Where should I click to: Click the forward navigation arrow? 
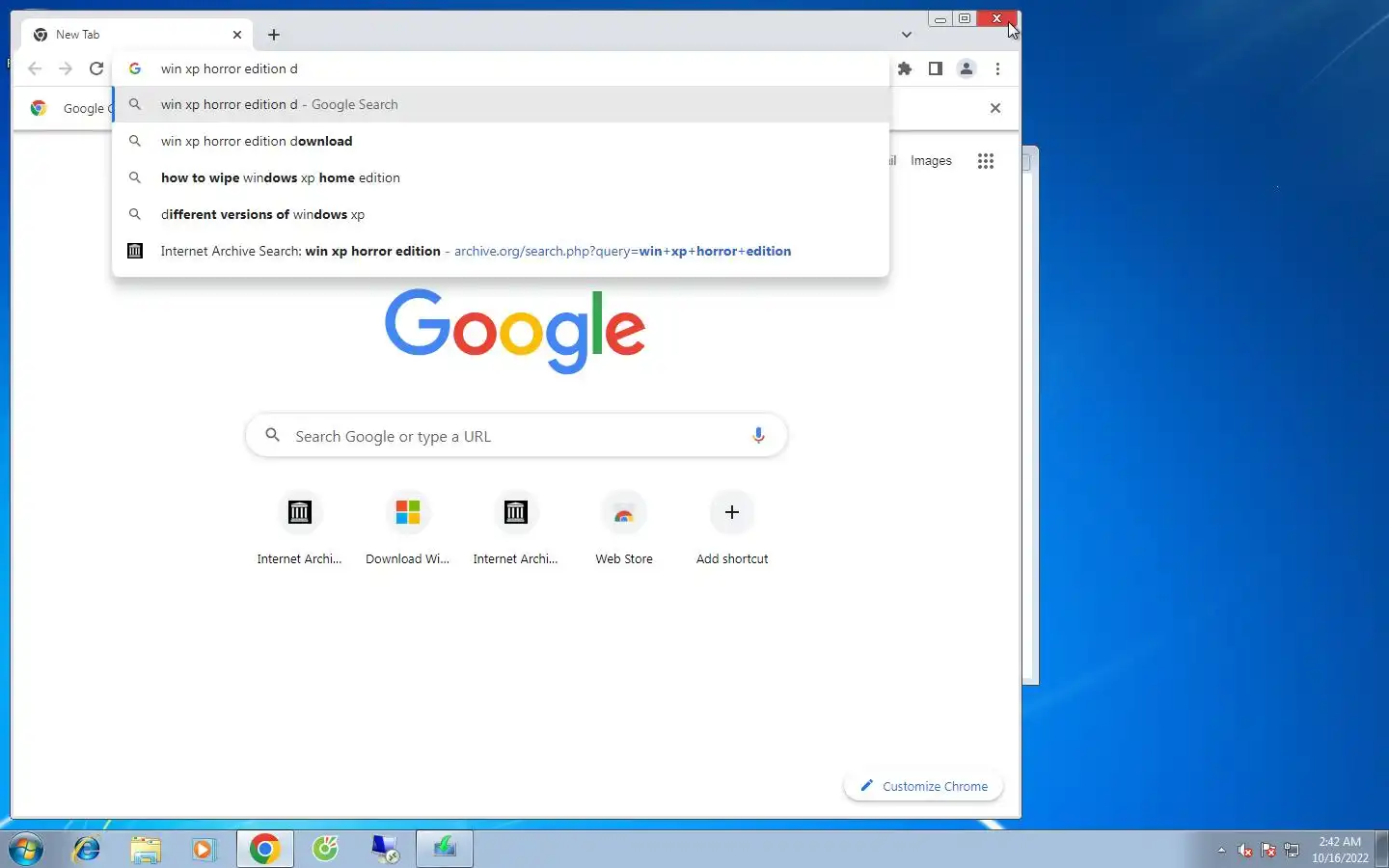(x=66, y=68)
